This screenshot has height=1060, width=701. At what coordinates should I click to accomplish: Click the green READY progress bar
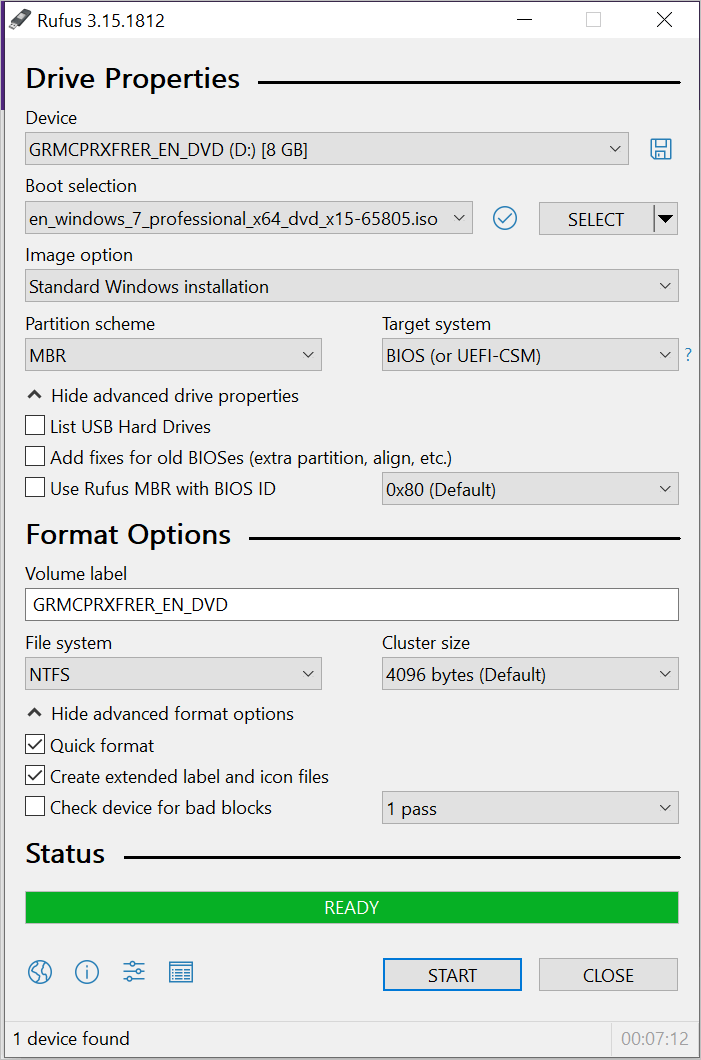coord(351,907)
